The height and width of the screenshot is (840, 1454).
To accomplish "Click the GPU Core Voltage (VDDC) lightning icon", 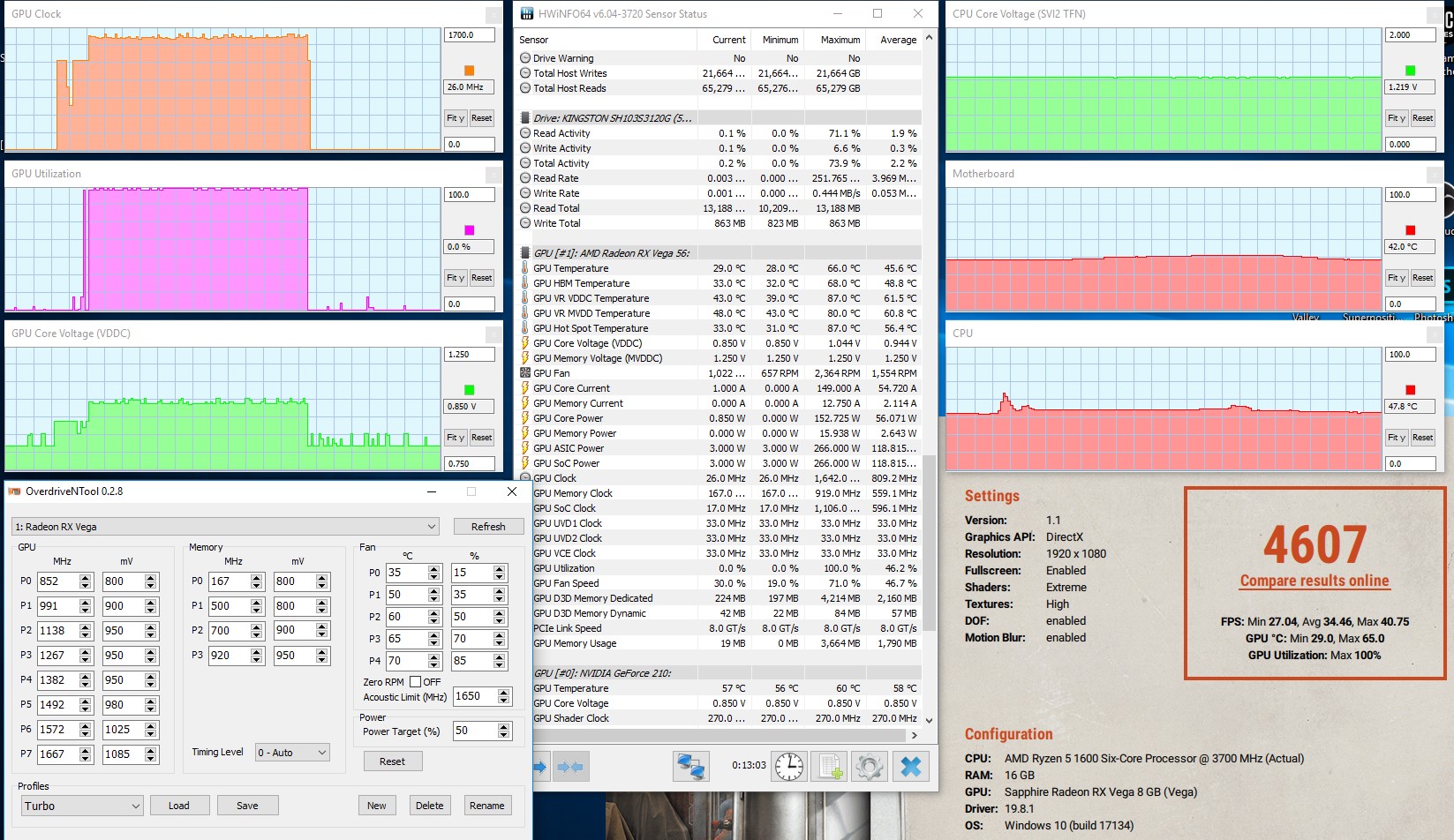I will point(525,343).
